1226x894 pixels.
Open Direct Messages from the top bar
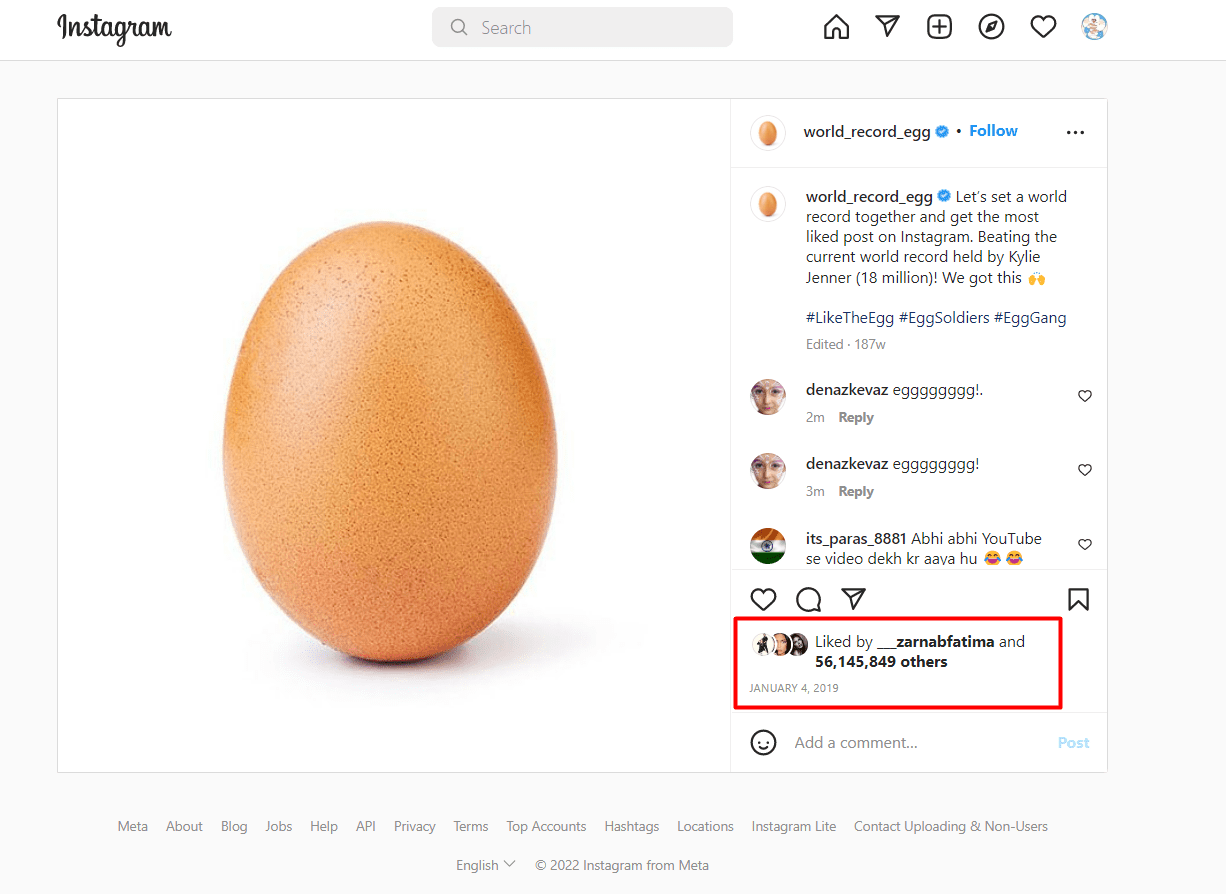click(x=887, y=26)
